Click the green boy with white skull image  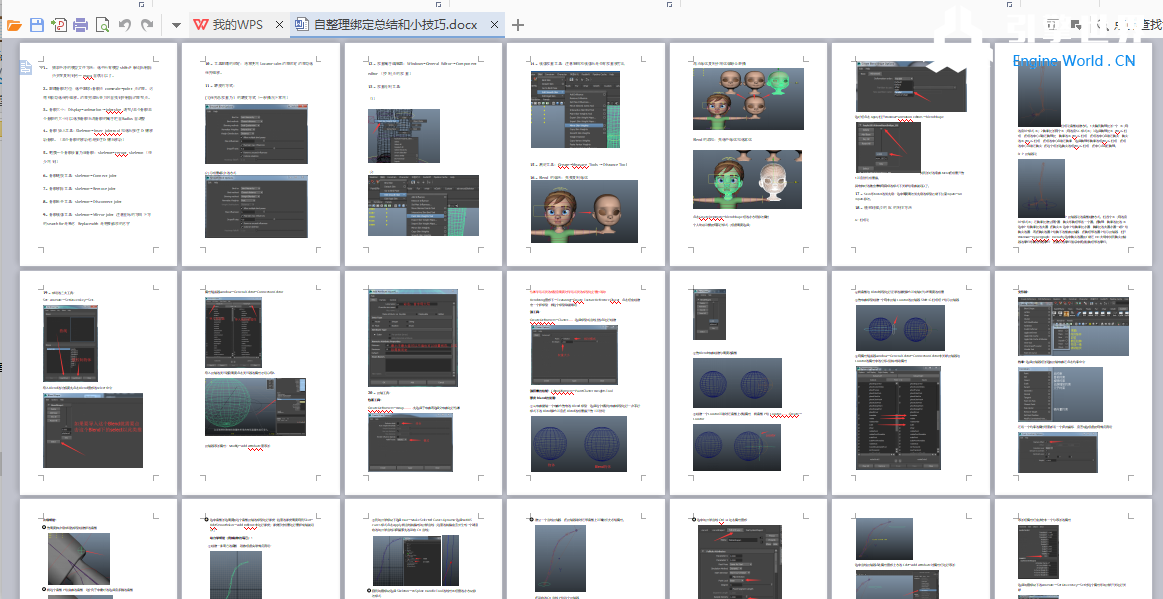pos(747,179)
